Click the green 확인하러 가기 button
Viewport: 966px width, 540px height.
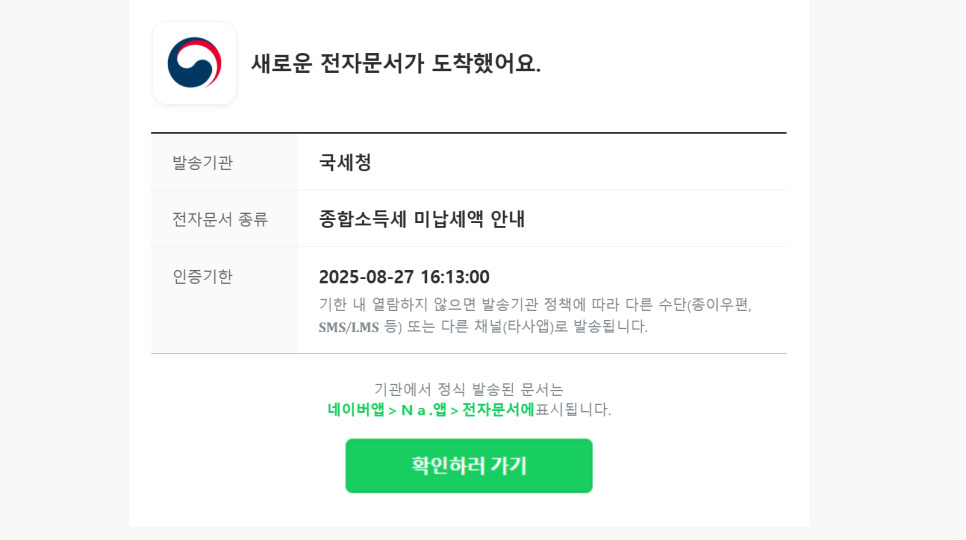click(x=469, y=465)
